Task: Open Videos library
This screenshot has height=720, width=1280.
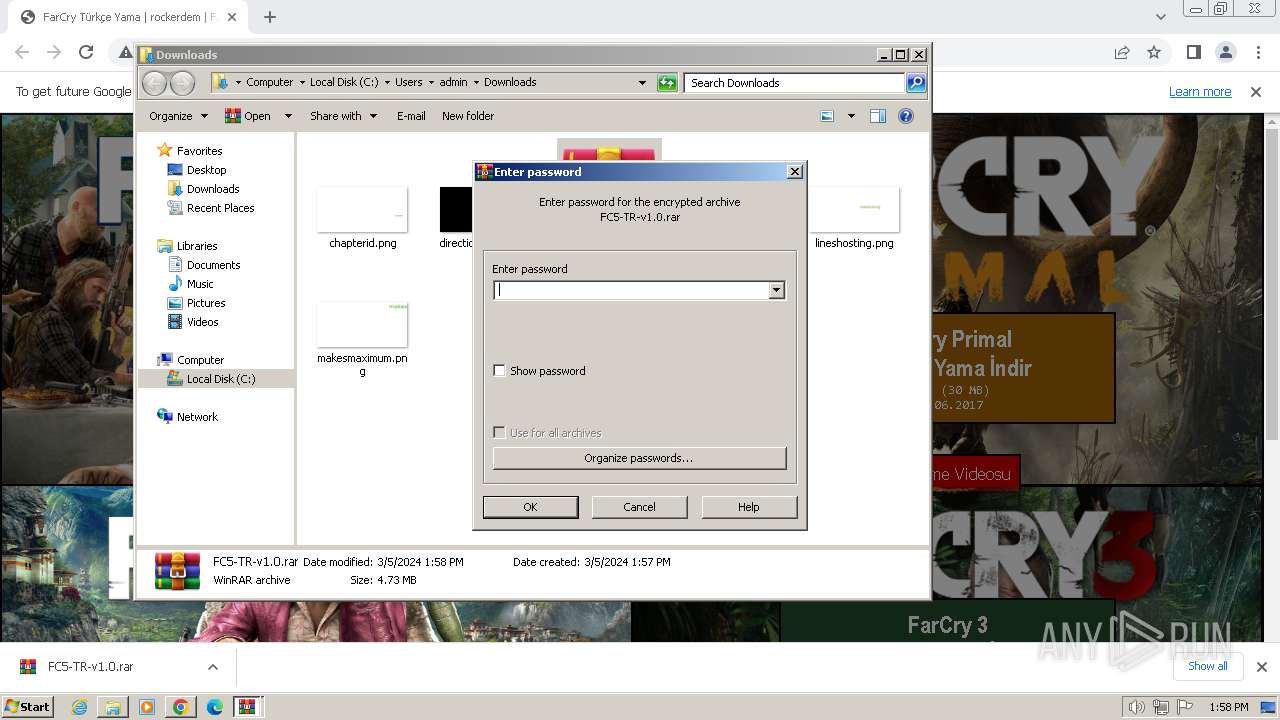Action: [202, 322]
